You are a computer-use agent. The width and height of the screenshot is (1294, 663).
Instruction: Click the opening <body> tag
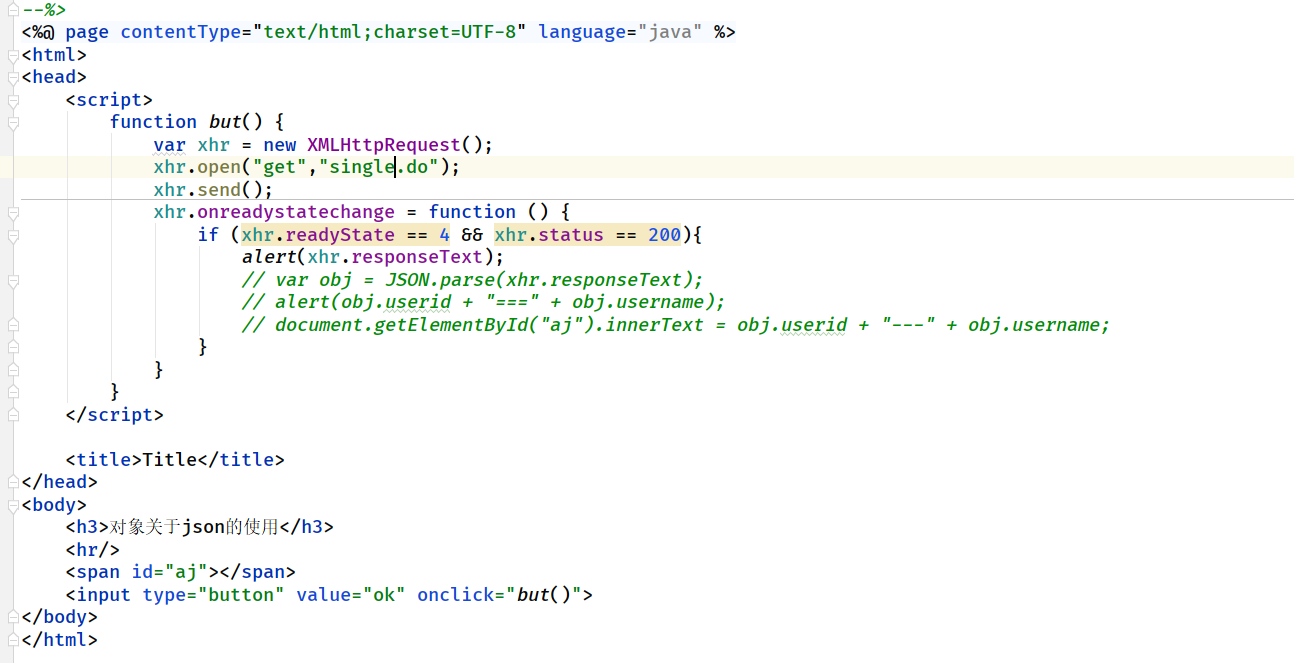[x=54, y=505]
